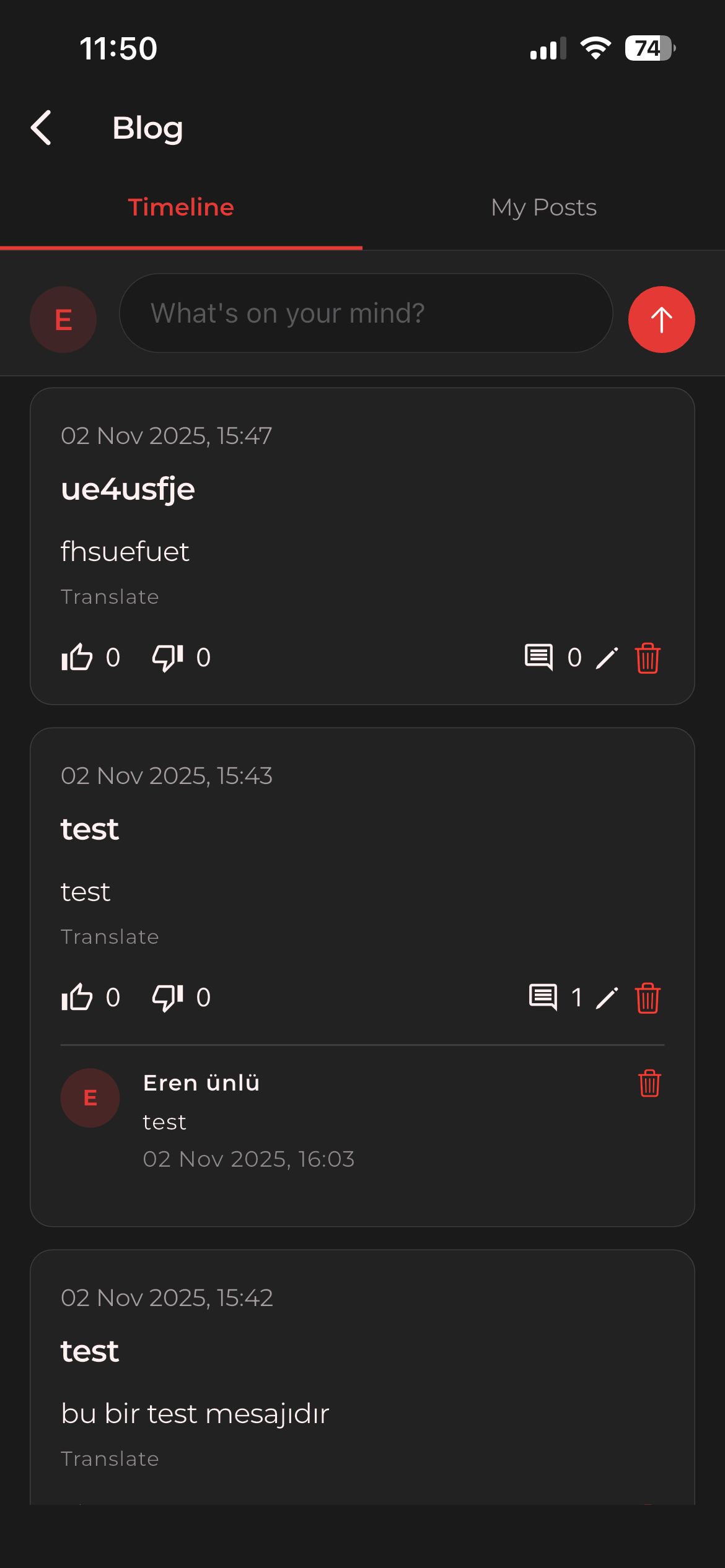Focus the 'What's on your mind?' field
This screenshot has height=1568, width=725.
tap(366, 313)
